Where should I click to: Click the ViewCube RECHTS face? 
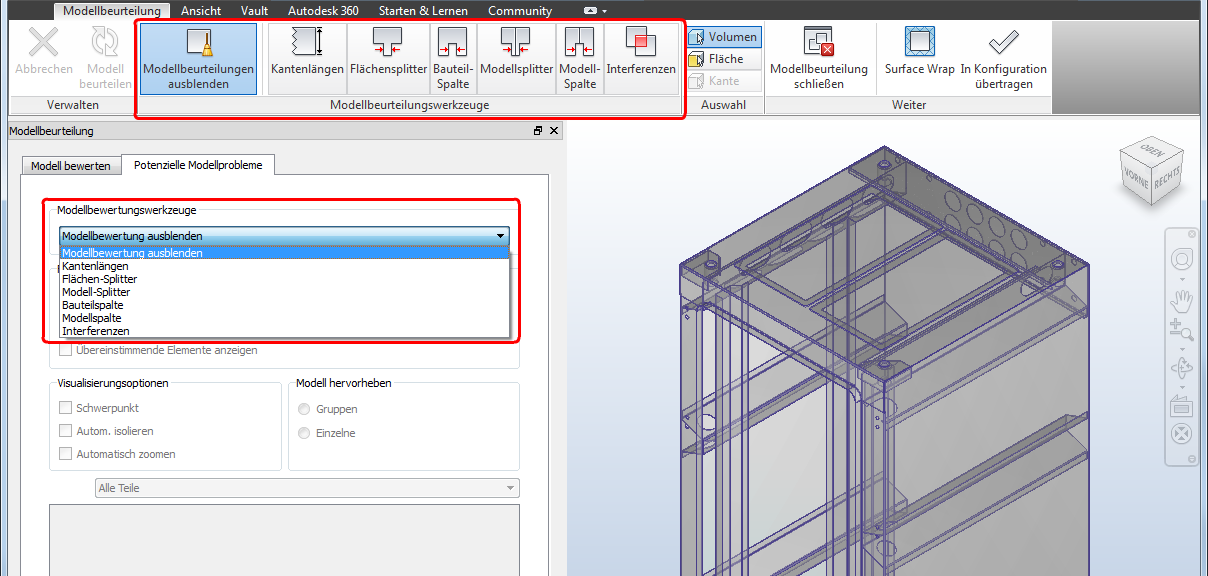click(1167, 177)
